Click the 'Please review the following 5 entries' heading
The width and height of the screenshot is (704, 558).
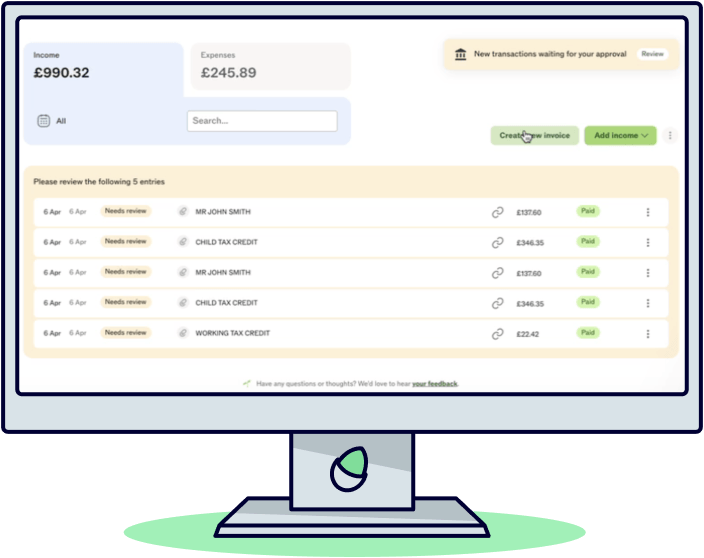point(99,182)
